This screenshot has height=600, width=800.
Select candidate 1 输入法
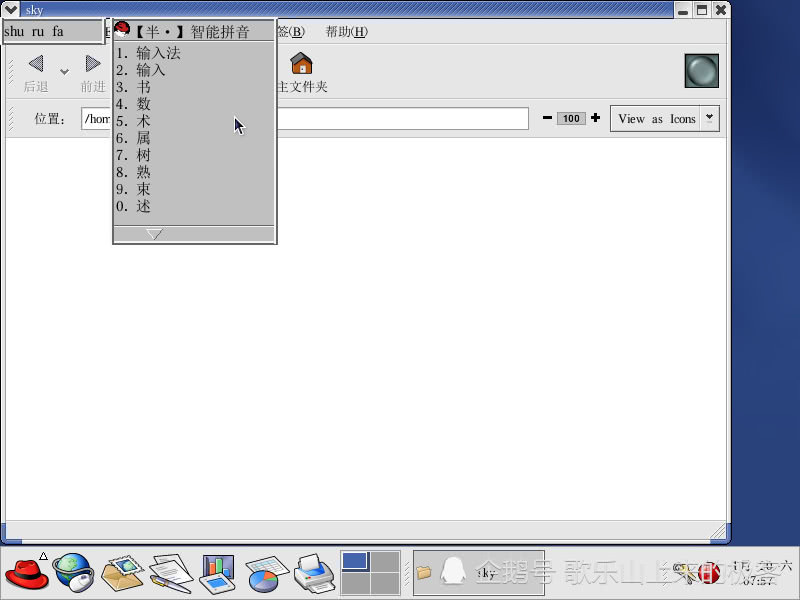[x=148, y=53]
